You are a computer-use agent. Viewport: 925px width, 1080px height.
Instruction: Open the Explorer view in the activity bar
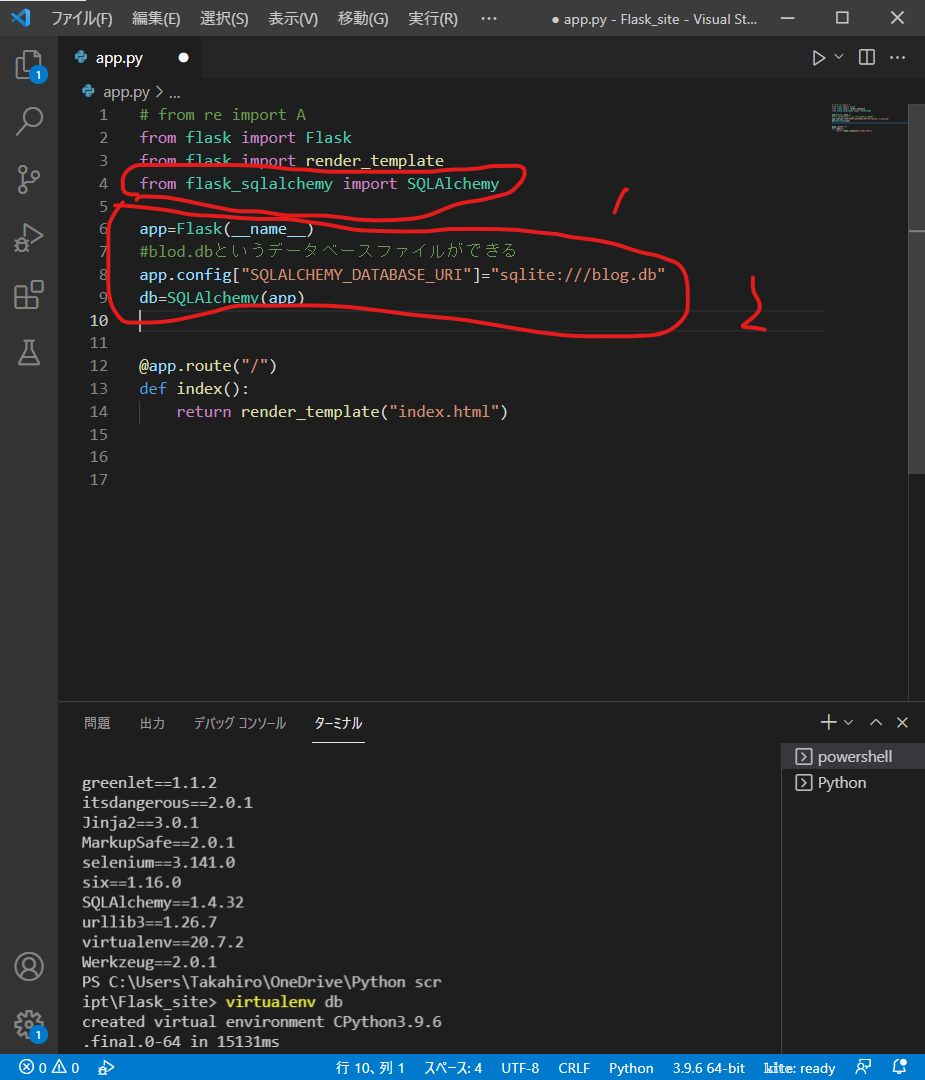[29, 63]
